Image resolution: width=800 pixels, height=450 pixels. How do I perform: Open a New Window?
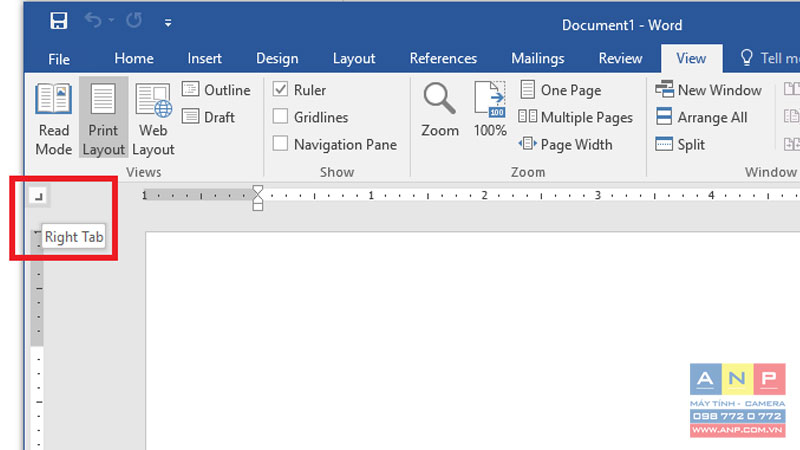pos(709,90)
